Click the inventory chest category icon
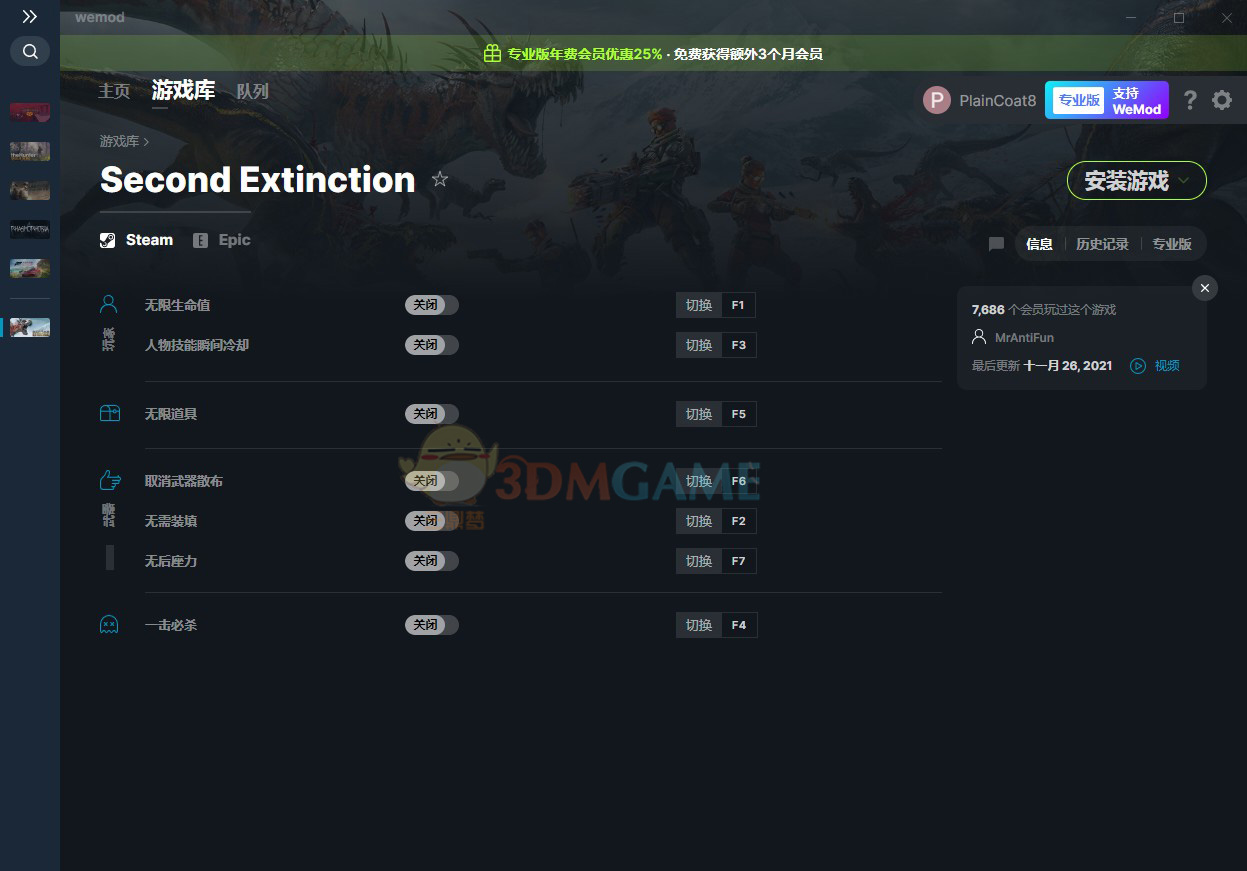1247x871 pixels. click(x=110, y=413)
